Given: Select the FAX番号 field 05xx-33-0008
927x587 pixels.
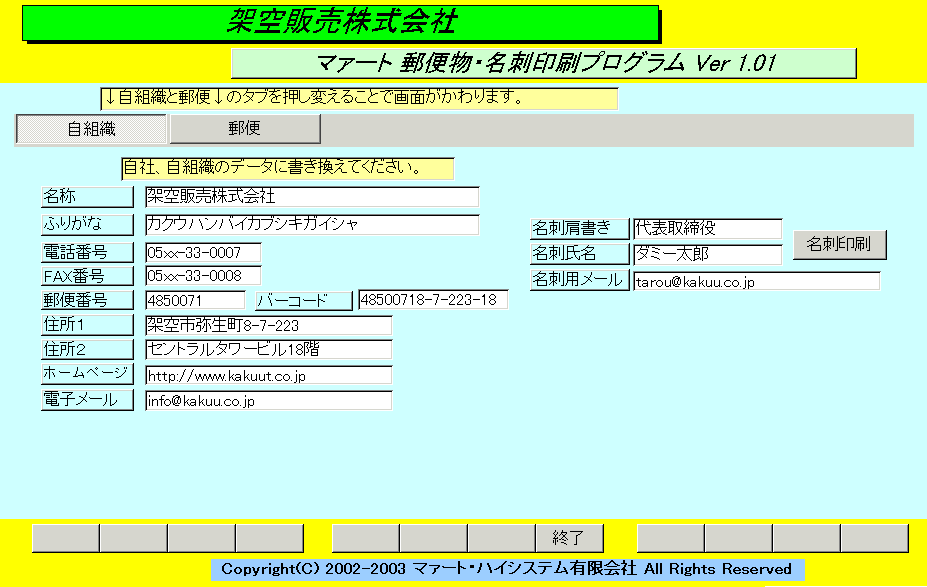Looking at the screenshot, I should [x=203, y=276].
